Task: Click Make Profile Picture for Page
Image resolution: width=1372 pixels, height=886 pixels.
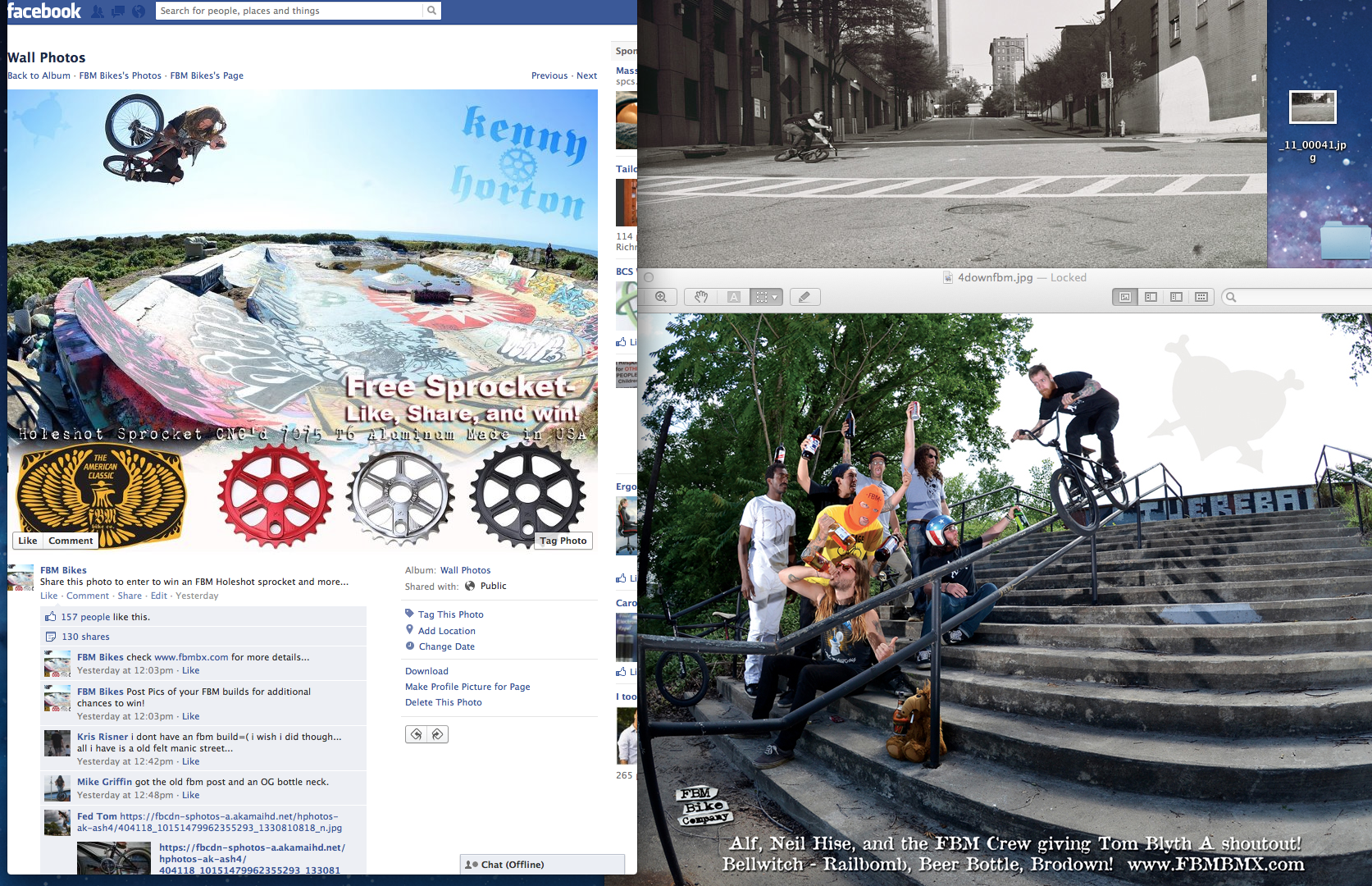Action: (467, 687)
